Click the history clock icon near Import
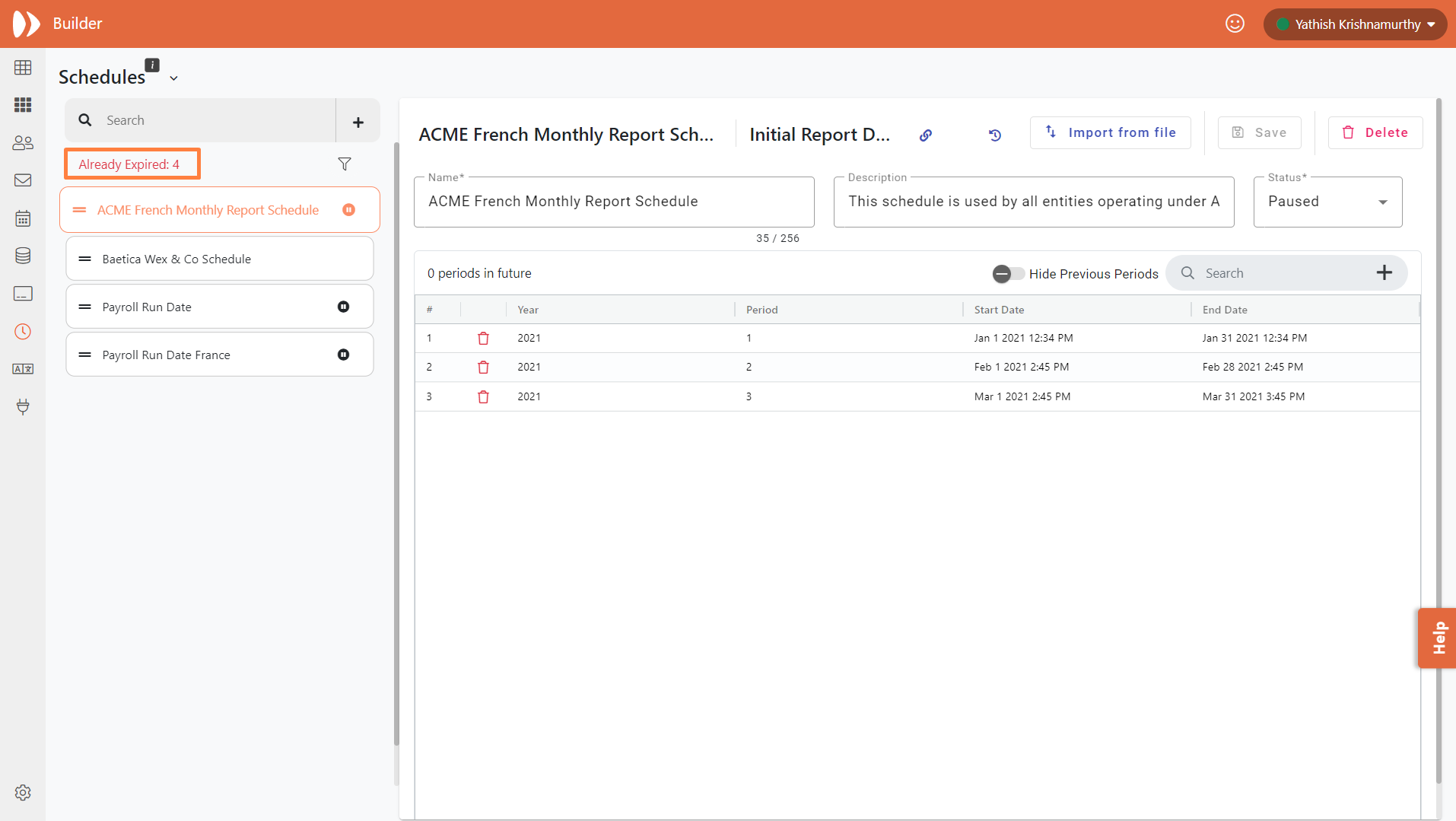This screenshot has width=1456, height=821. pyautogui.click(x=994, y=135)
